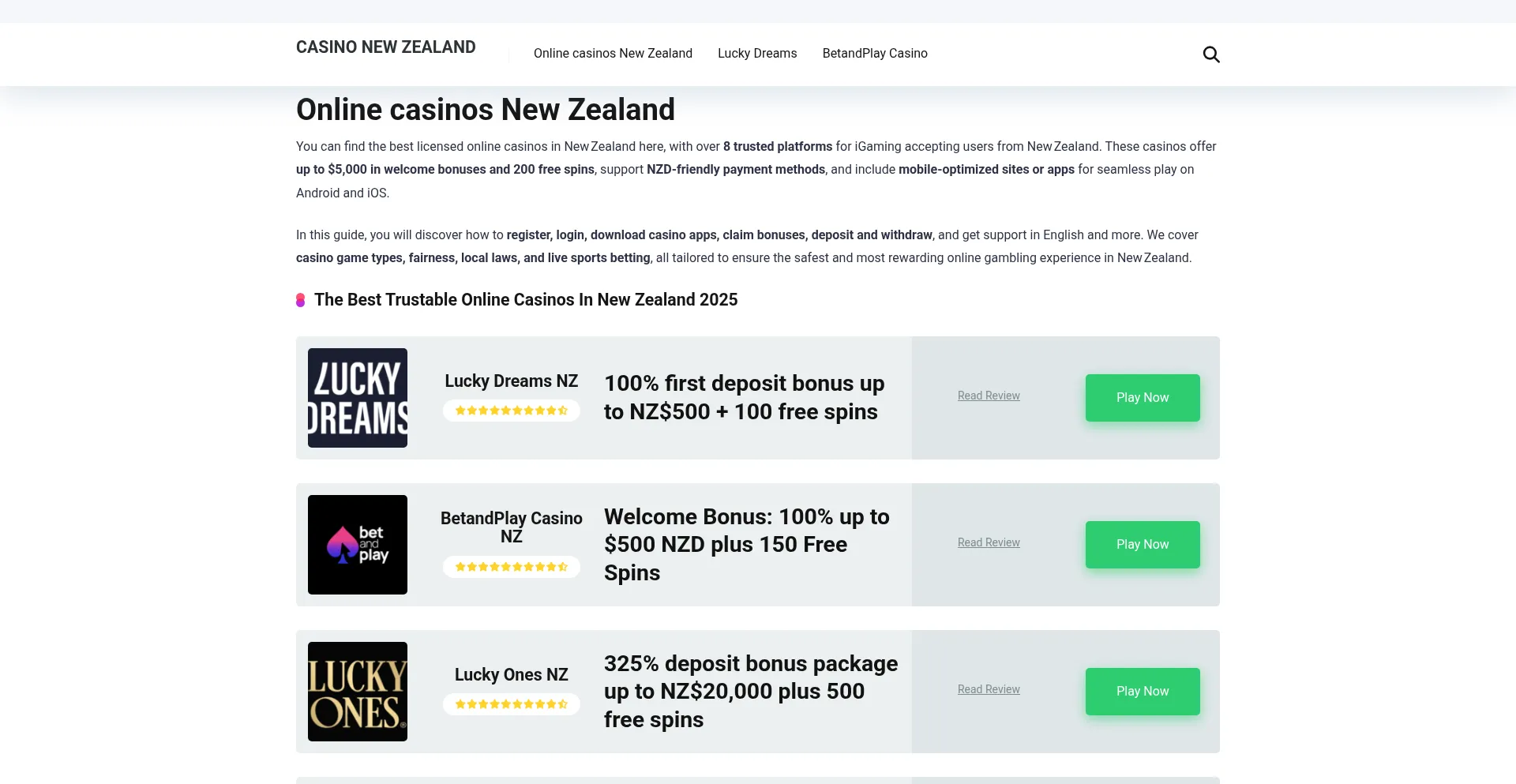
Task: Click the CASINO NEW ZEALAND site title
Action: (x=386, y=47)
